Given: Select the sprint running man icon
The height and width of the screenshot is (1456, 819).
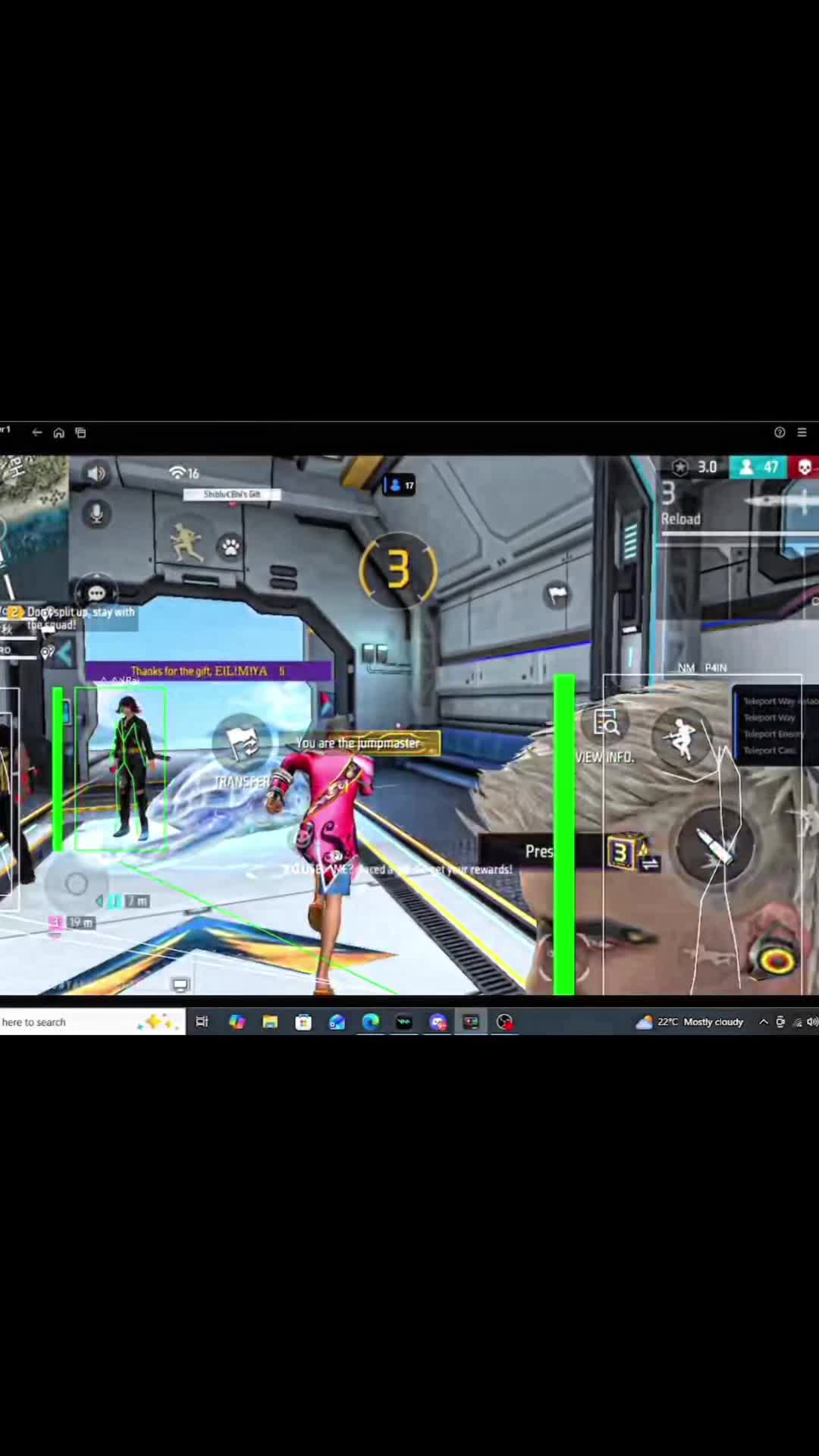Looking at the screenshot, I should [187, 541].
